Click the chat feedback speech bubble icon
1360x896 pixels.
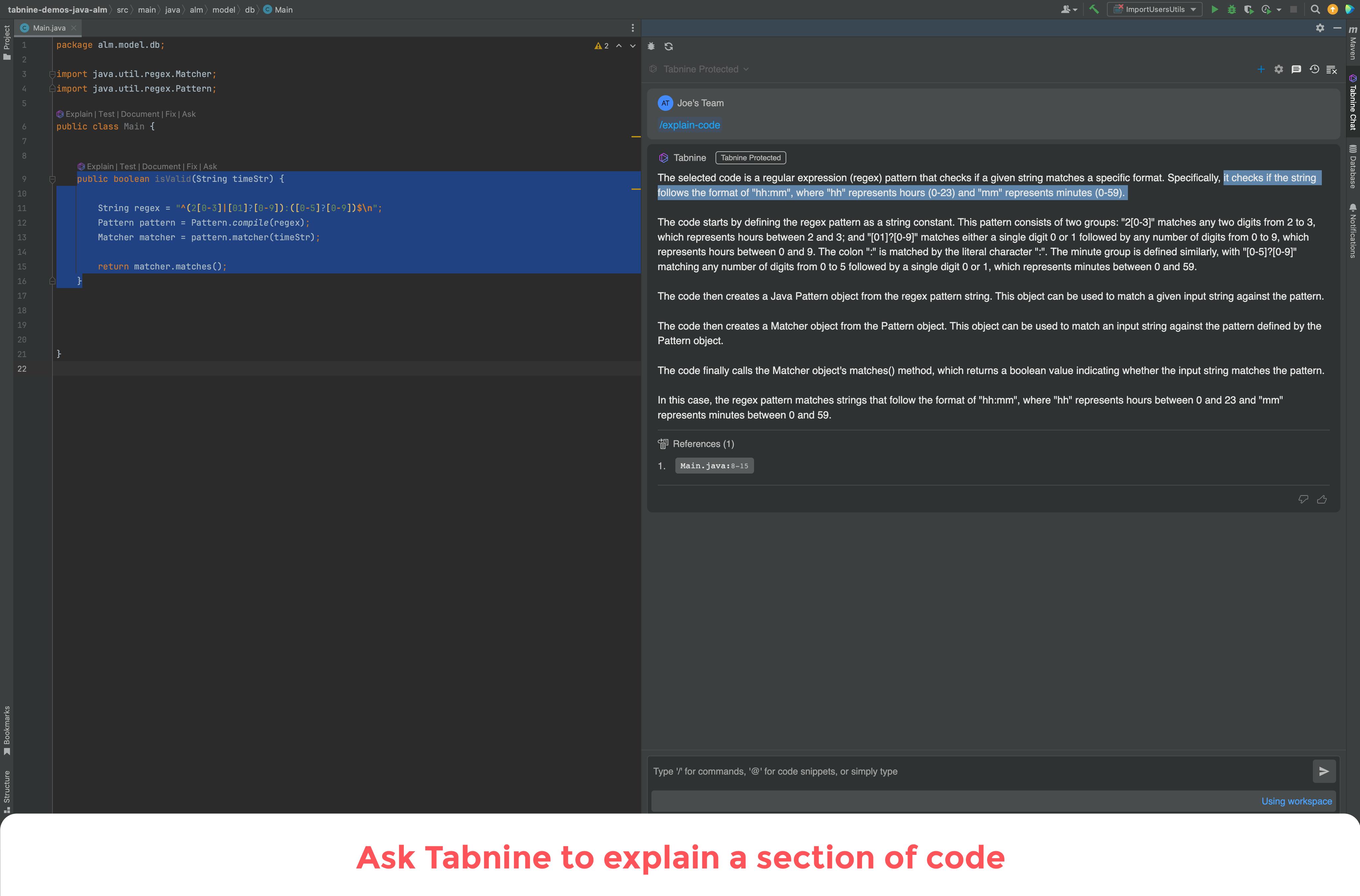(x=1297, y=69)
